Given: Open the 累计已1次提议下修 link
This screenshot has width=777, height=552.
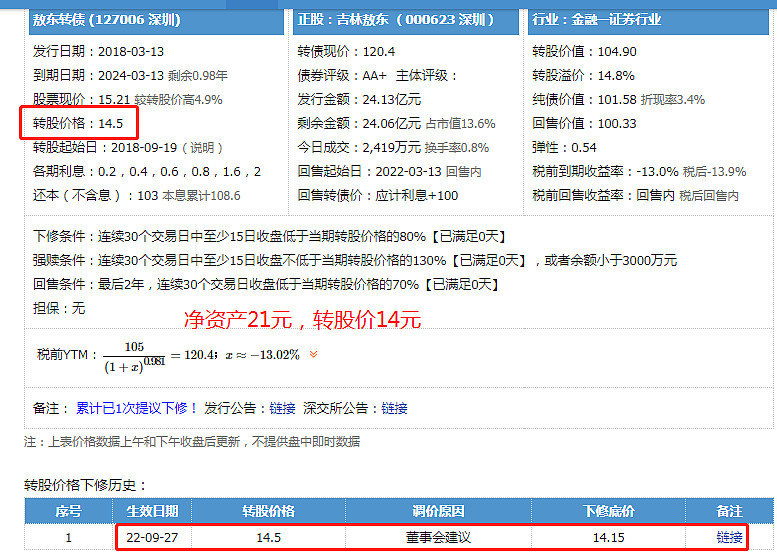Looking at the screenshot, I should pyautogui.click(x=136, y=408).
